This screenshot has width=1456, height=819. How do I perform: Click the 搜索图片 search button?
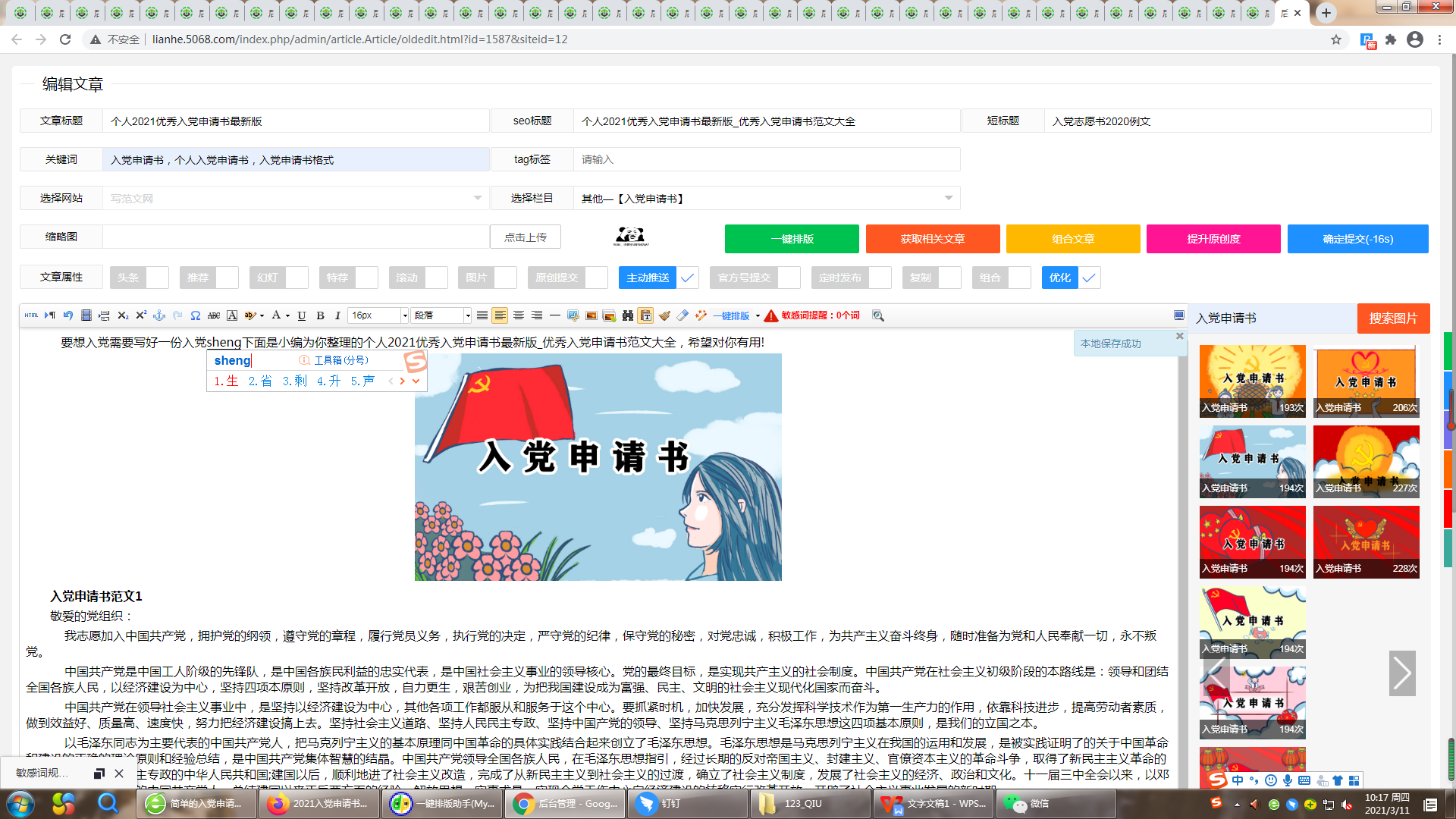(x=1393, y=318)
